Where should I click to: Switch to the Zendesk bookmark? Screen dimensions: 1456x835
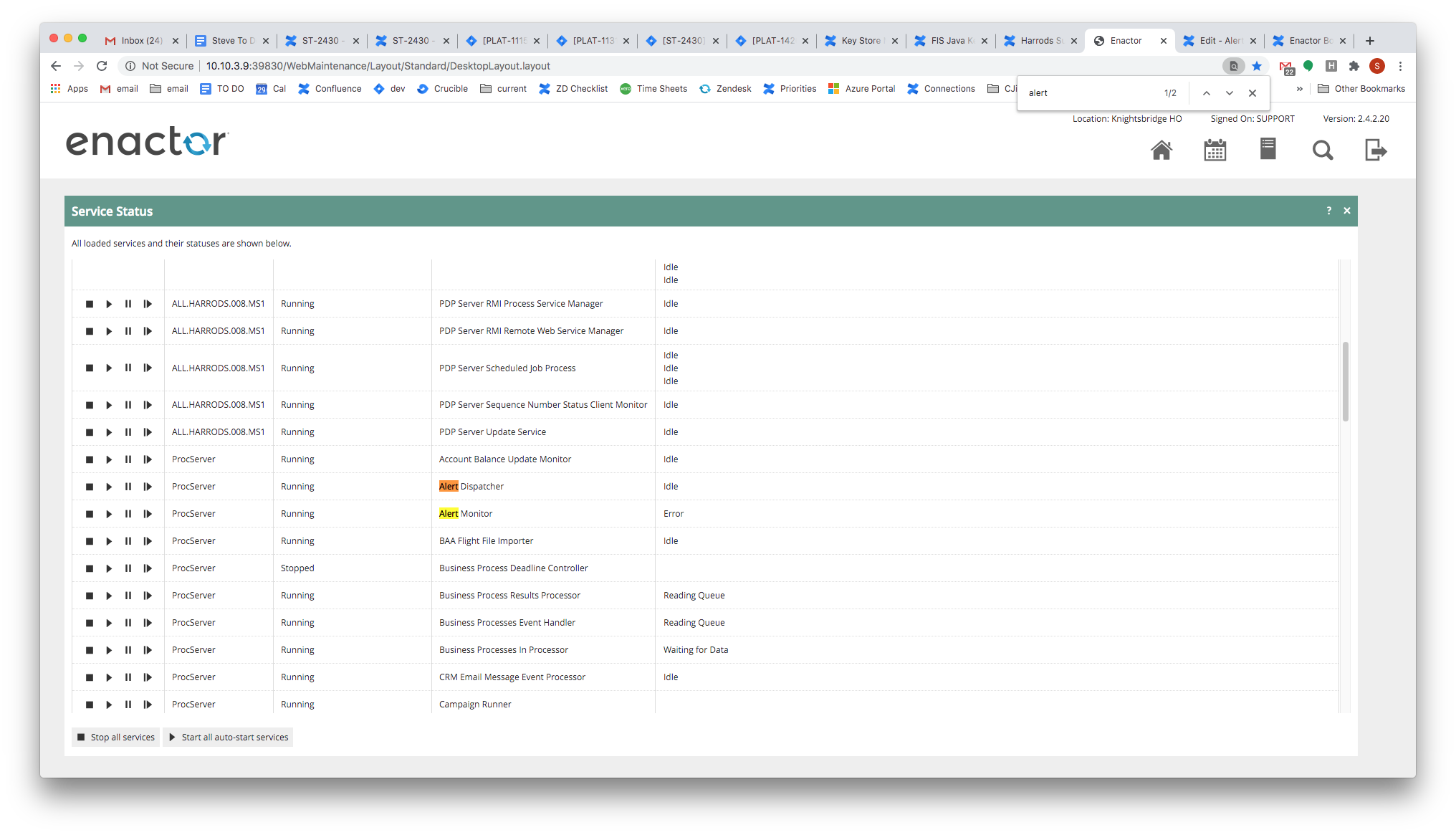(x=725, y=88)
